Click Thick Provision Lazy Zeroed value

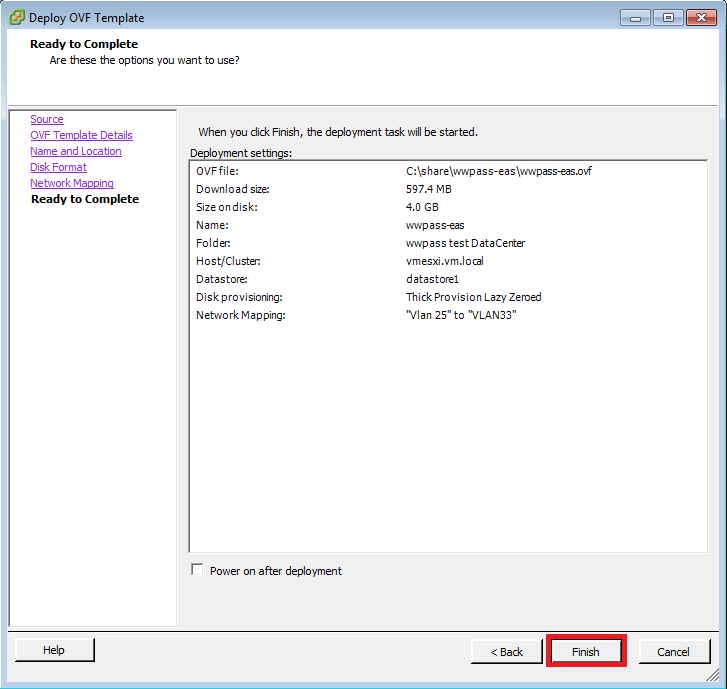[473, 297]
